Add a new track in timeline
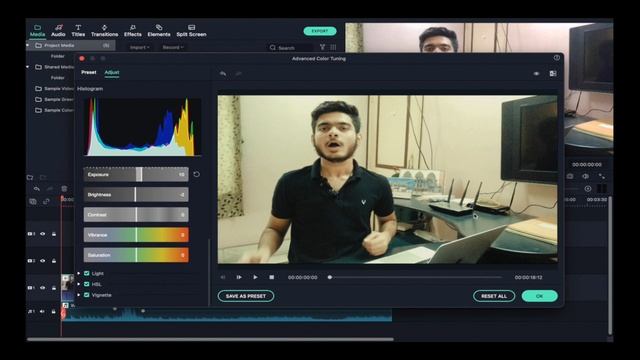Image resolution: width=640 pixels, height=360 pixels. [x=33, y=202]
